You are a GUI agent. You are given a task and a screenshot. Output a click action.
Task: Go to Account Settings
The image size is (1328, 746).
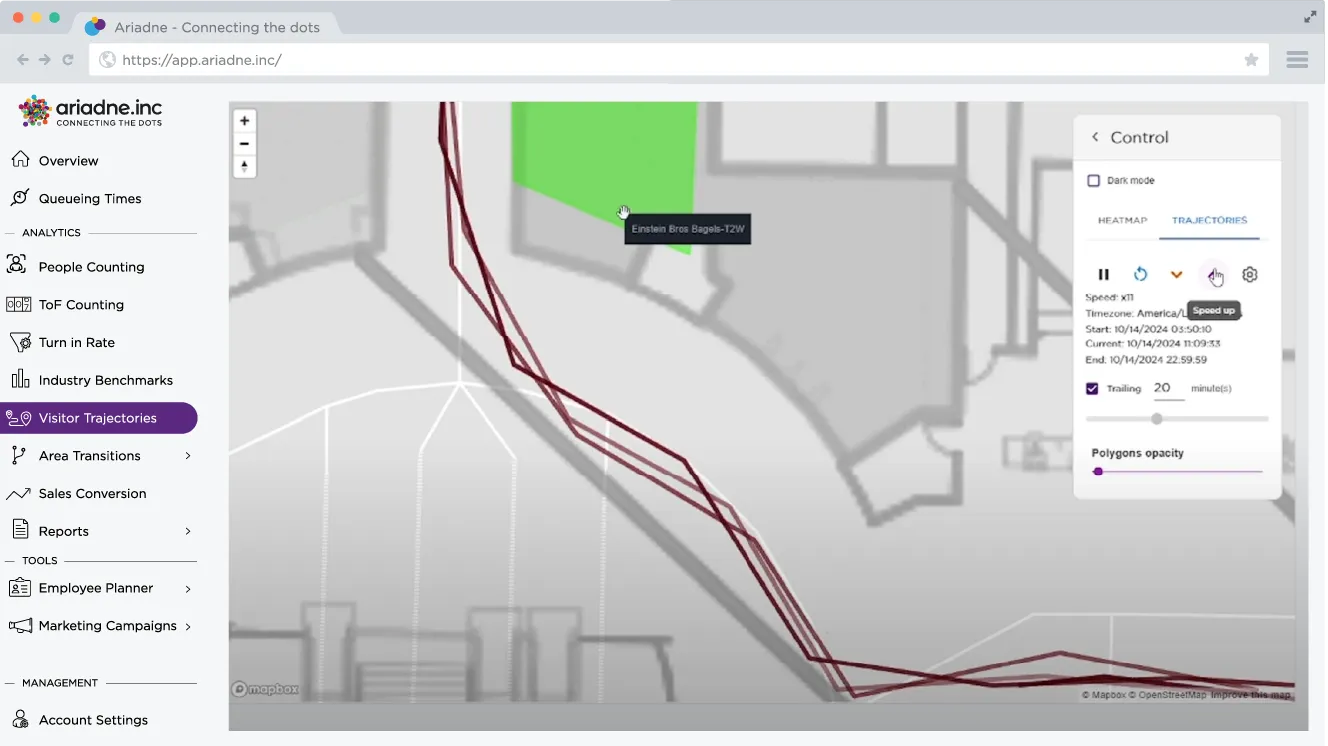93,720
